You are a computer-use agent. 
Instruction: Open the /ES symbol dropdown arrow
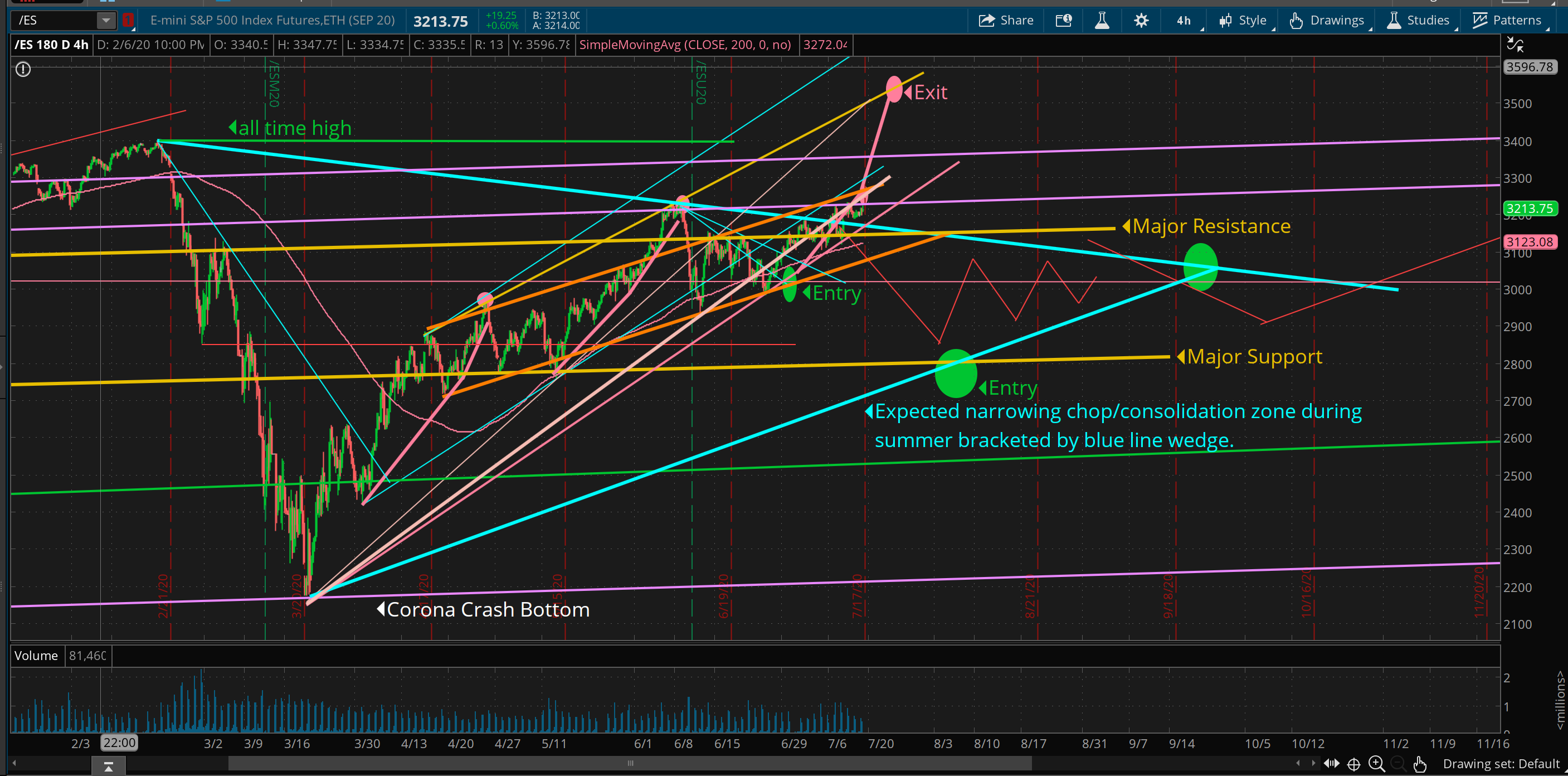106,20
